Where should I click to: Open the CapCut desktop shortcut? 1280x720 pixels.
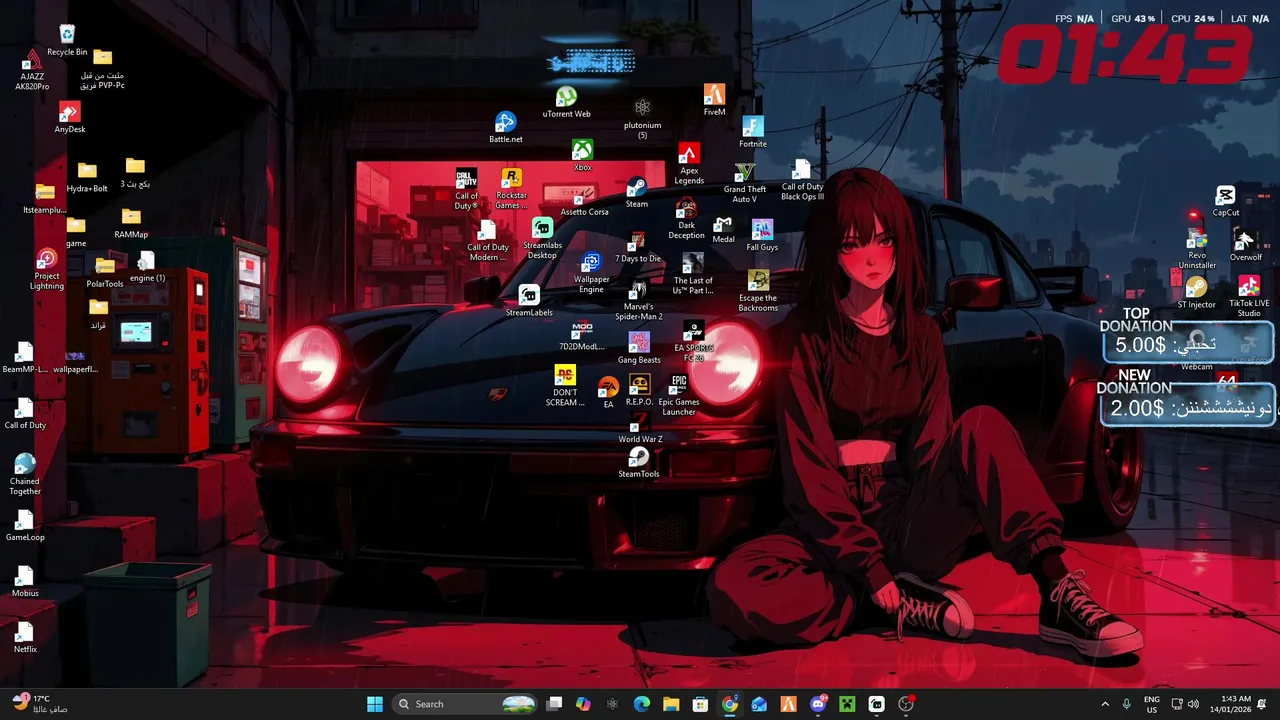click(1226, 202)
